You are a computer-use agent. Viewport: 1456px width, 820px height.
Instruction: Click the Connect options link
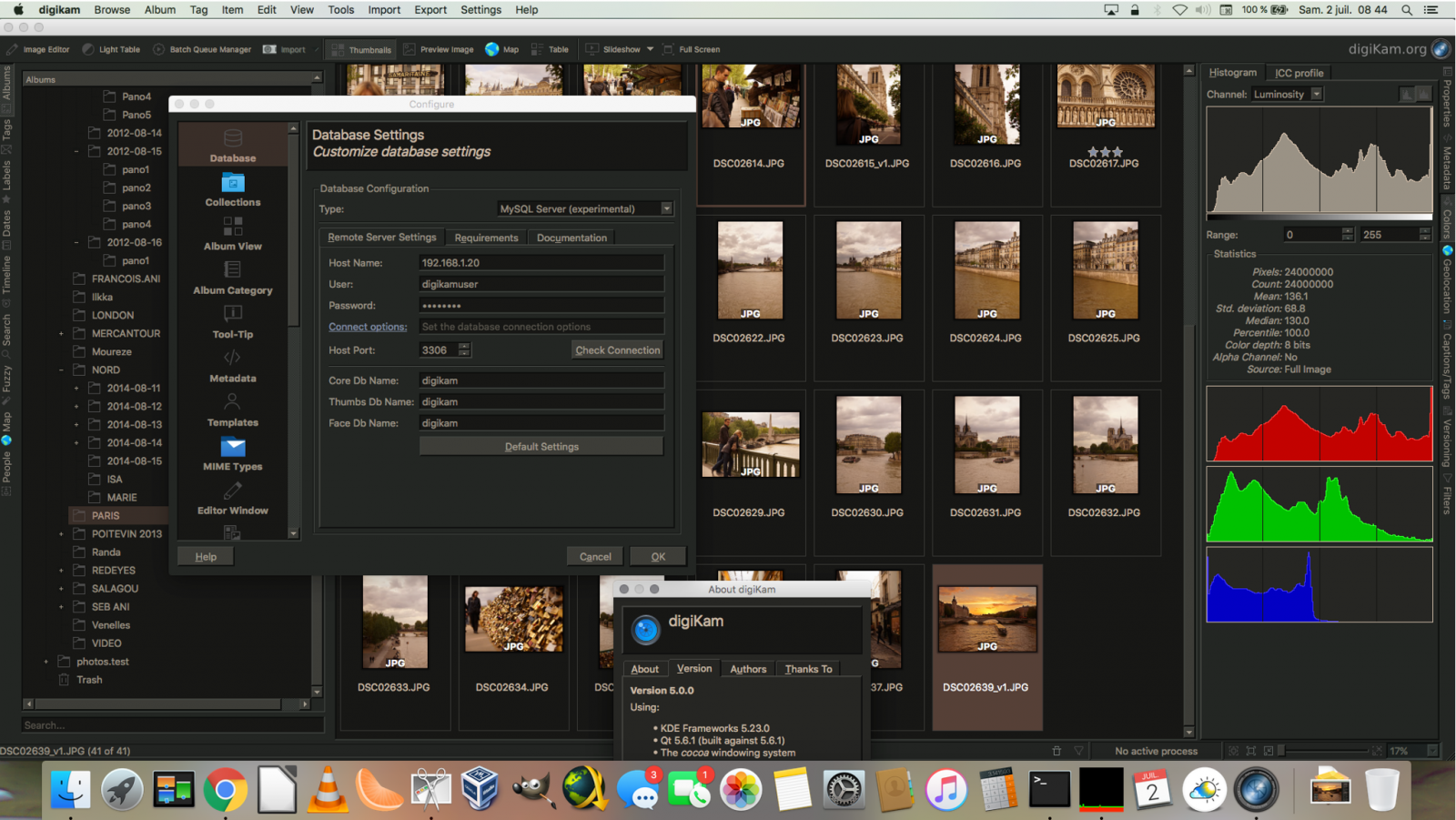pos(368,326)
